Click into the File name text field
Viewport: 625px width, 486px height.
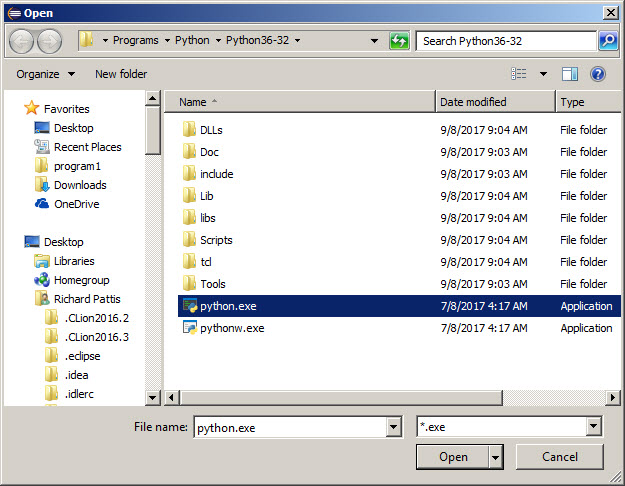289,427
